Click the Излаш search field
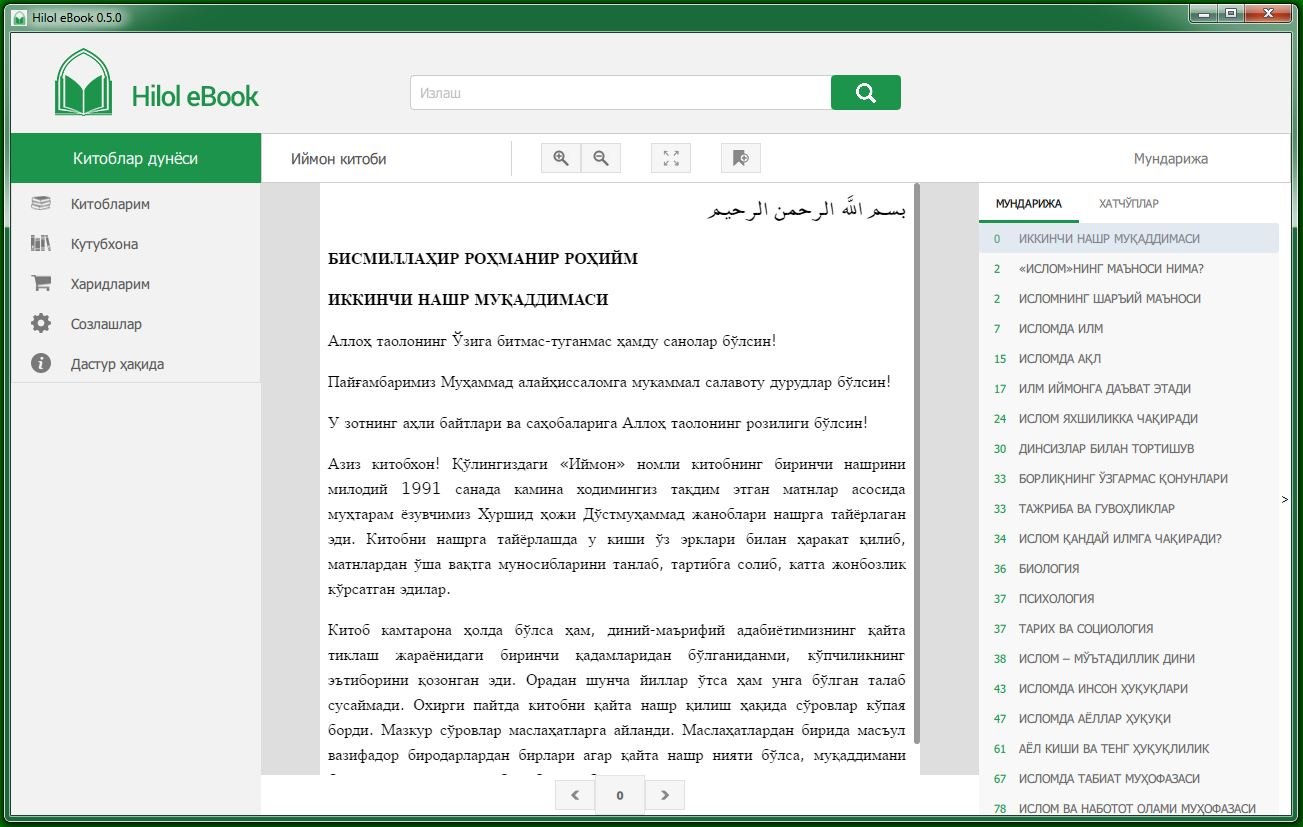1303x827 pixels. pyautogui.click(x=620, y=93)
